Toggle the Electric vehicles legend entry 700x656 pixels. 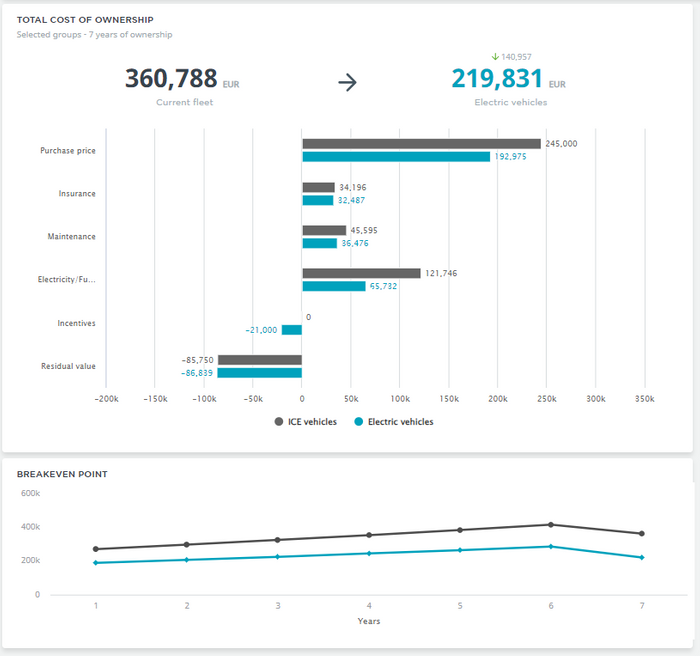tap(394, 422)
